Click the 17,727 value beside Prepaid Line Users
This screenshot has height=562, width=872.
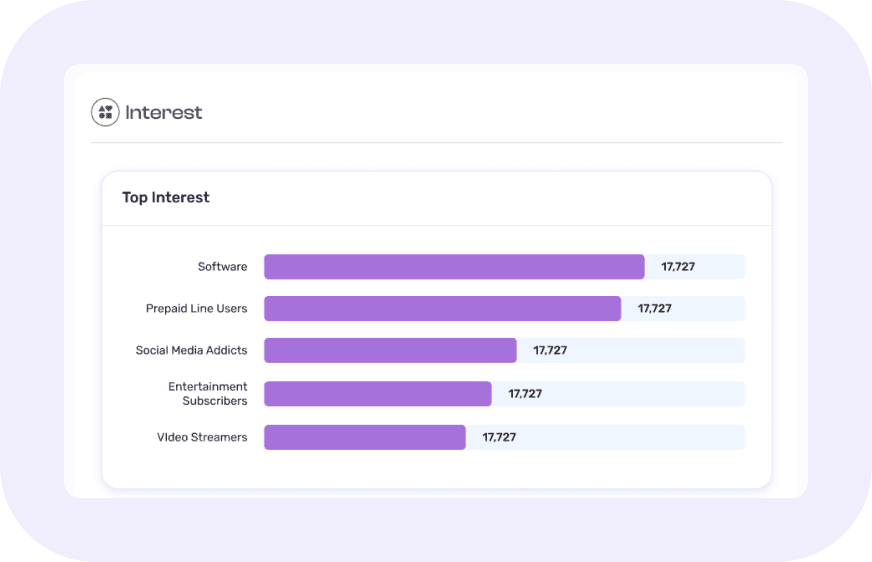(x=655, y=309)
